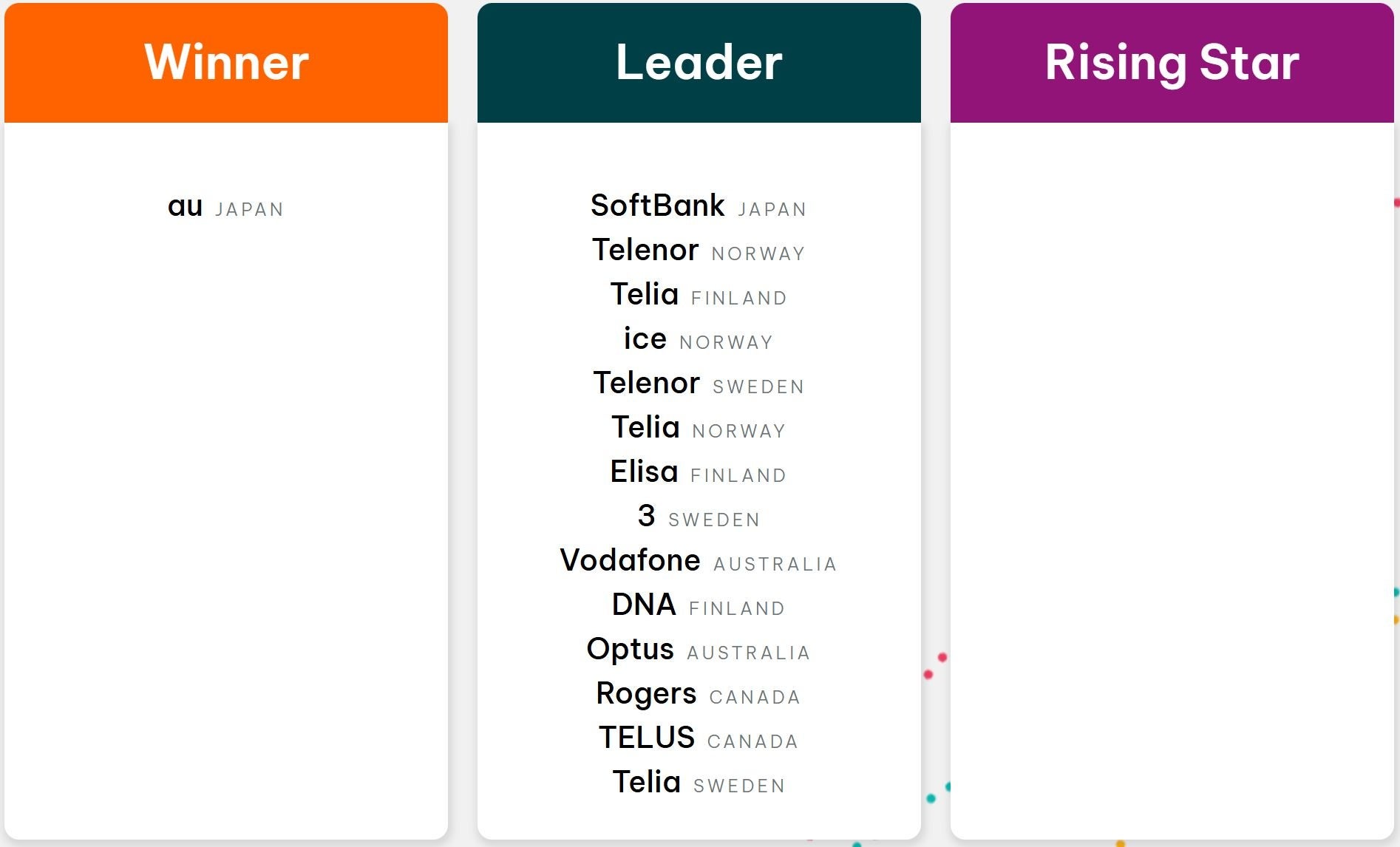Select Vodafone Australia entry
Viewport: 1400px width, 847px height.
point(698,561)
